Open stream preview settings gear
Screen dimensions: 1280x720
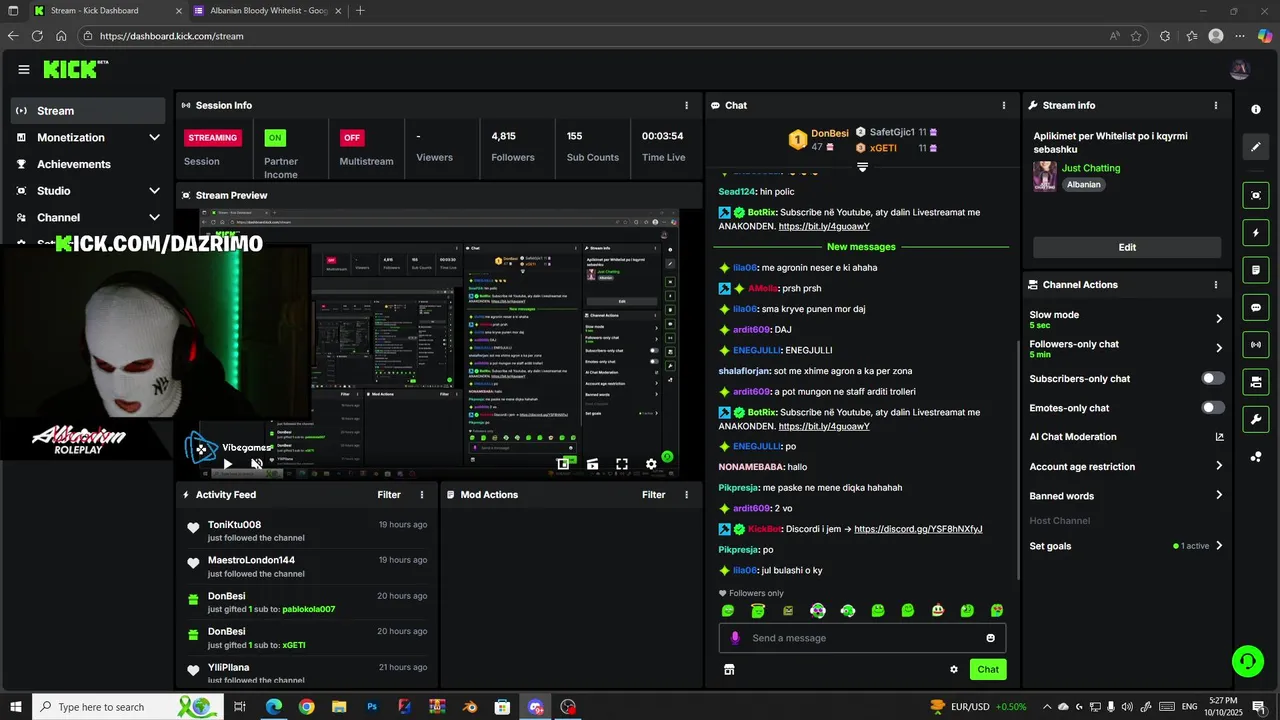pyautogui.click(x=651, y=464)
